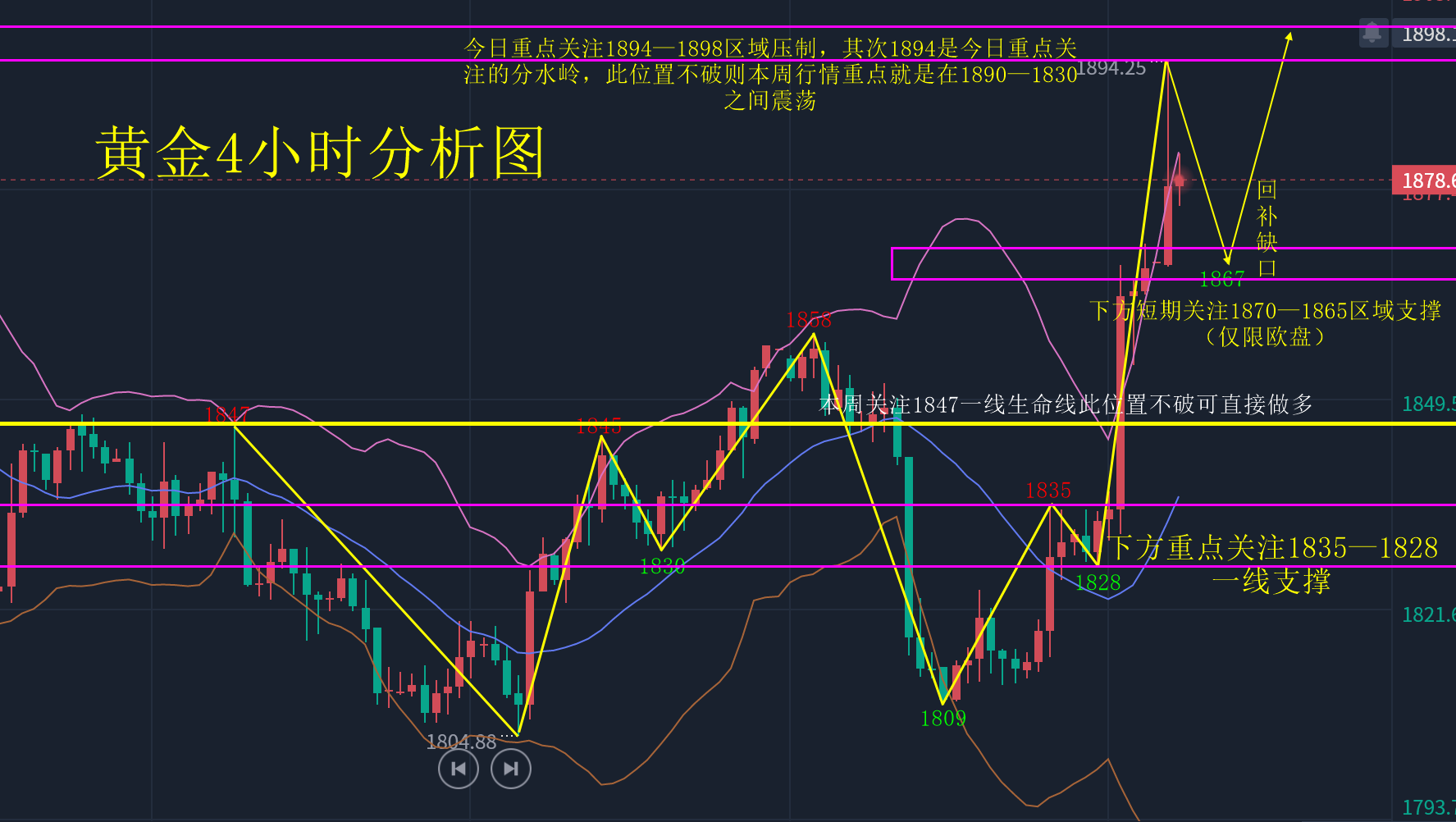1456x822 pixels.
Task: Click the red 1847 label
Action: pos(227,415)
